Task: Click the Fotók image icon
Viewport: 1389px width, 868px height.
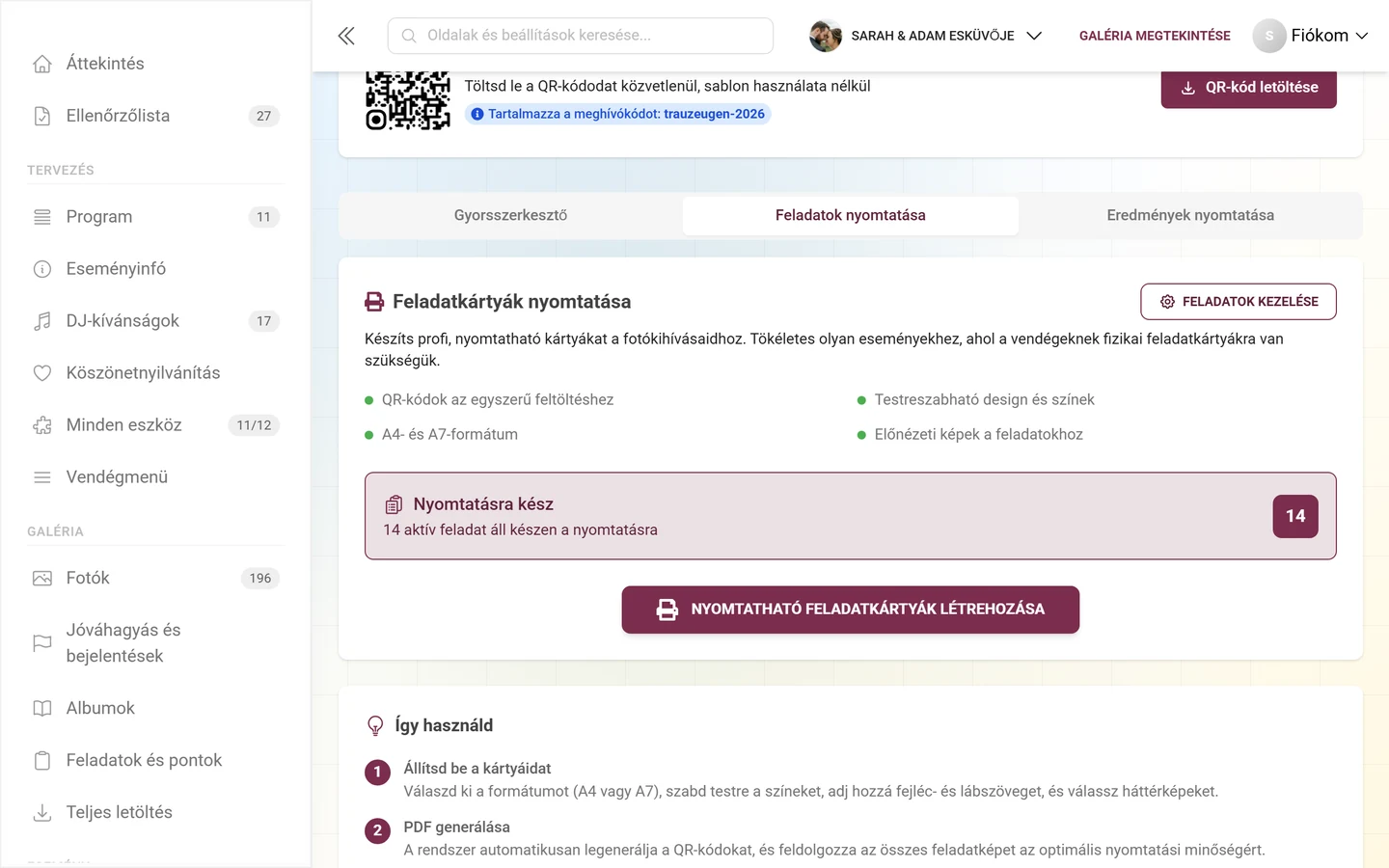Action: pyautogui.click(x=42, y=579)
